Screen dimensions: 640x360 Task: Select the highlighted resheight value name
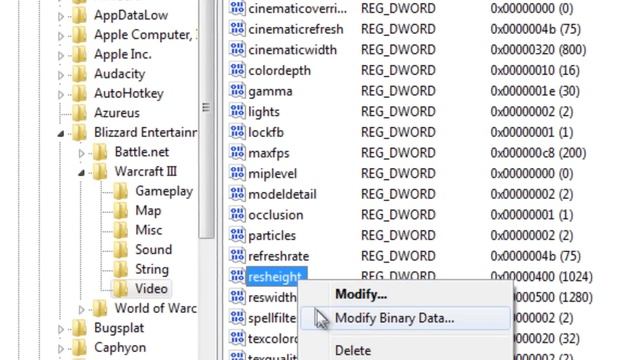[x=276, y=277]
